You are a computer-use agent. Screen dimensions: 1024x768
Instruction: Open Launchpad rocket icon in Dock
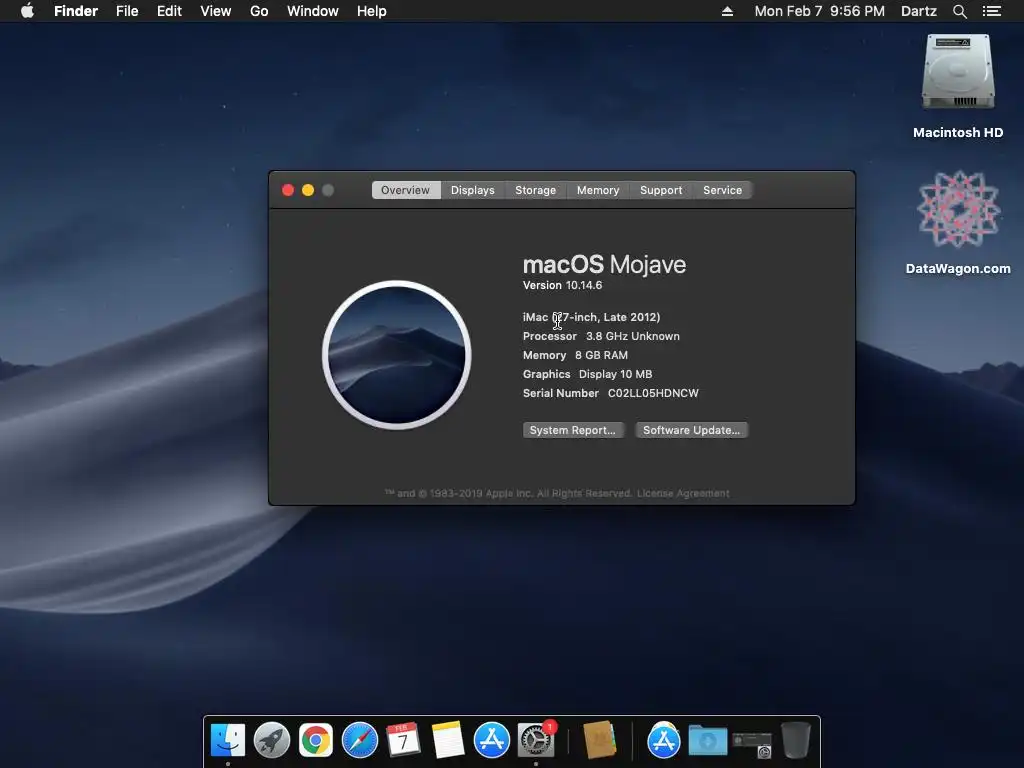click(272, 741)
